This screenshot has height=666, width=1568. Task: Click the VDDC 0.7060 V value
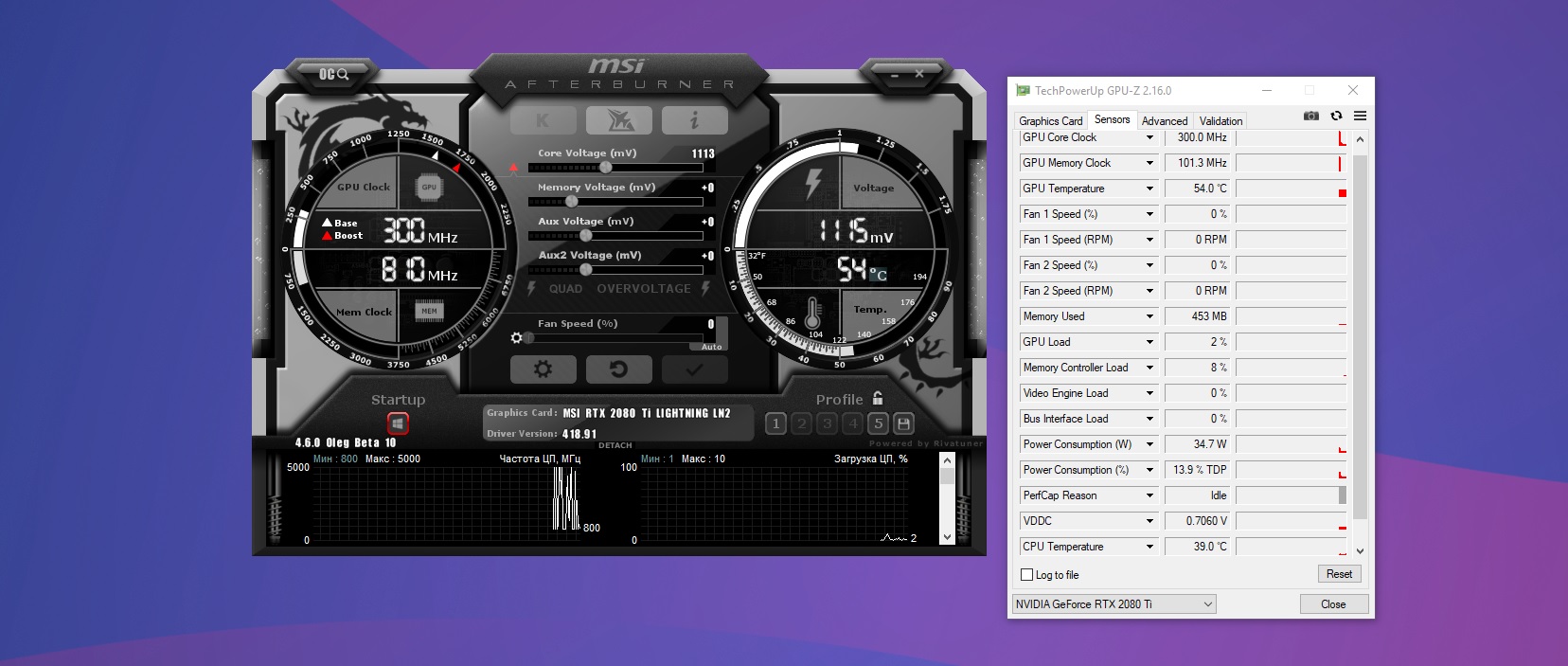click(x=1197, y=521)
